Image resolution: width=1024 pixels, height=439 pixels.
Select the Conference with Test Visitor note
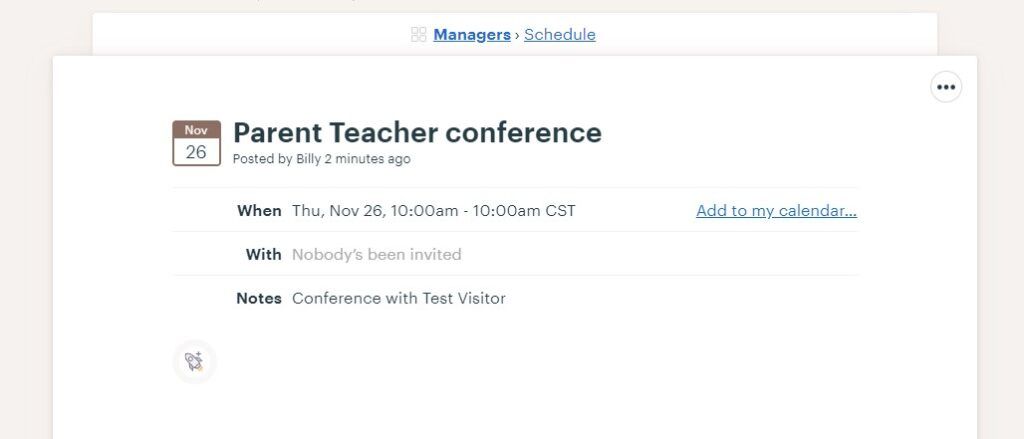399,299
